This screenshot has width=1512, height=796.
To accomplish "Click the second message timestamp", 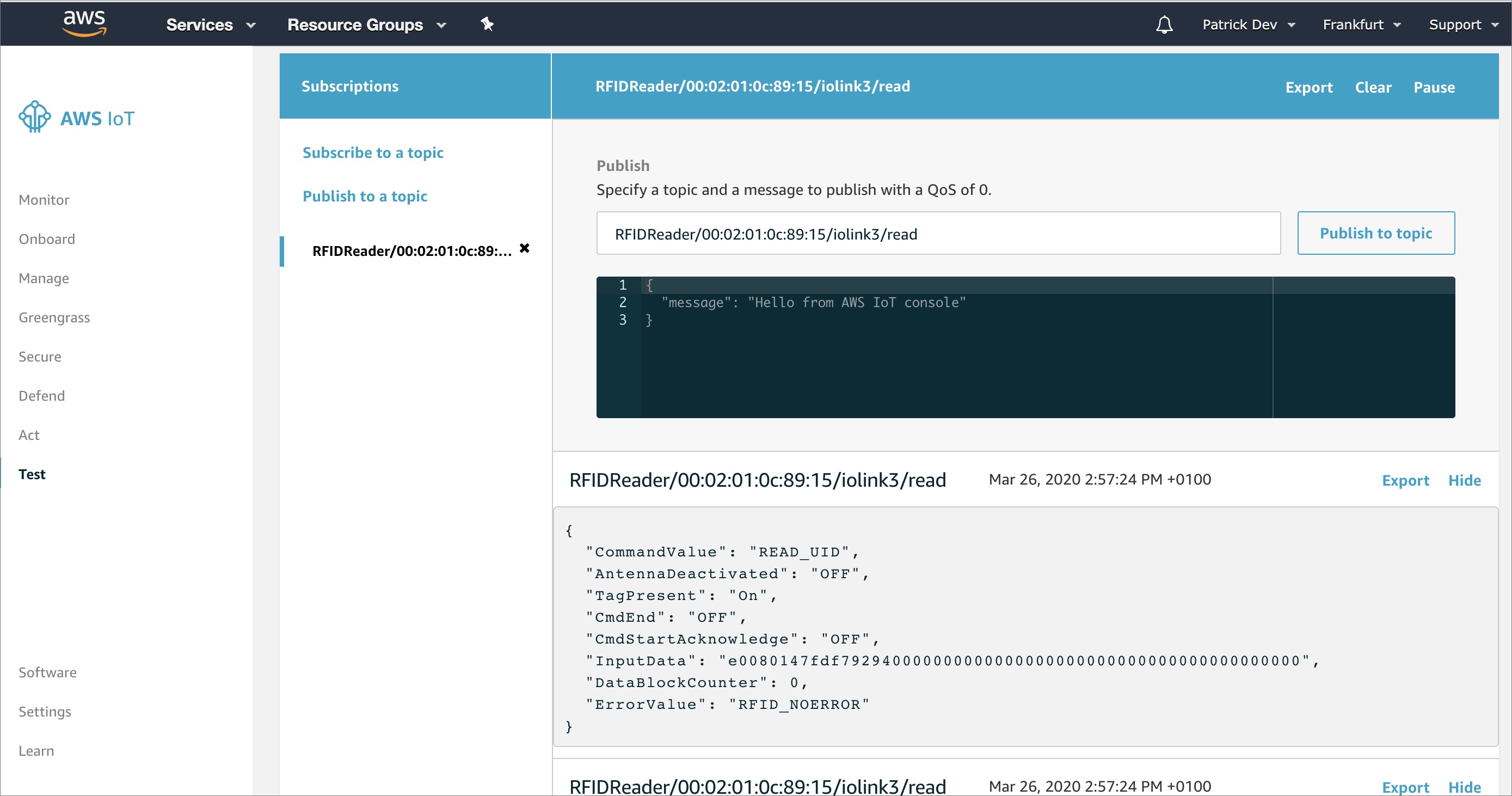I will [x=1099, y=787].
